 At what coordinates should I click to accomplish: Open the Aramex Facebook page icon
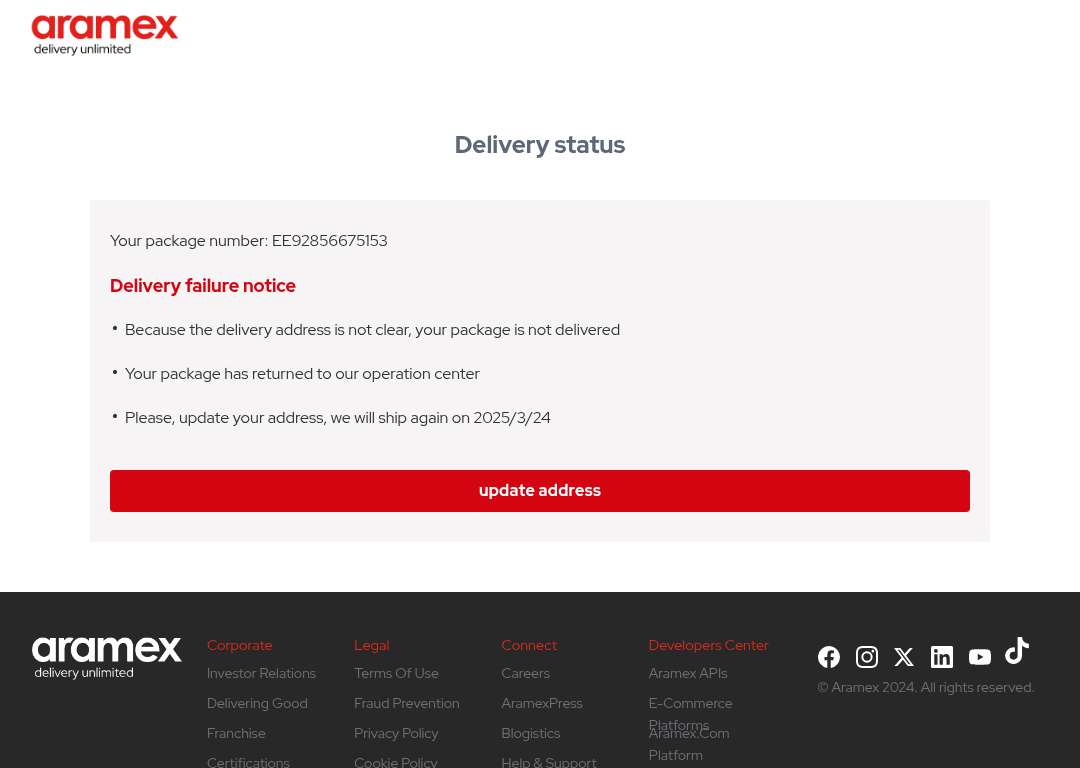[829, 657]
